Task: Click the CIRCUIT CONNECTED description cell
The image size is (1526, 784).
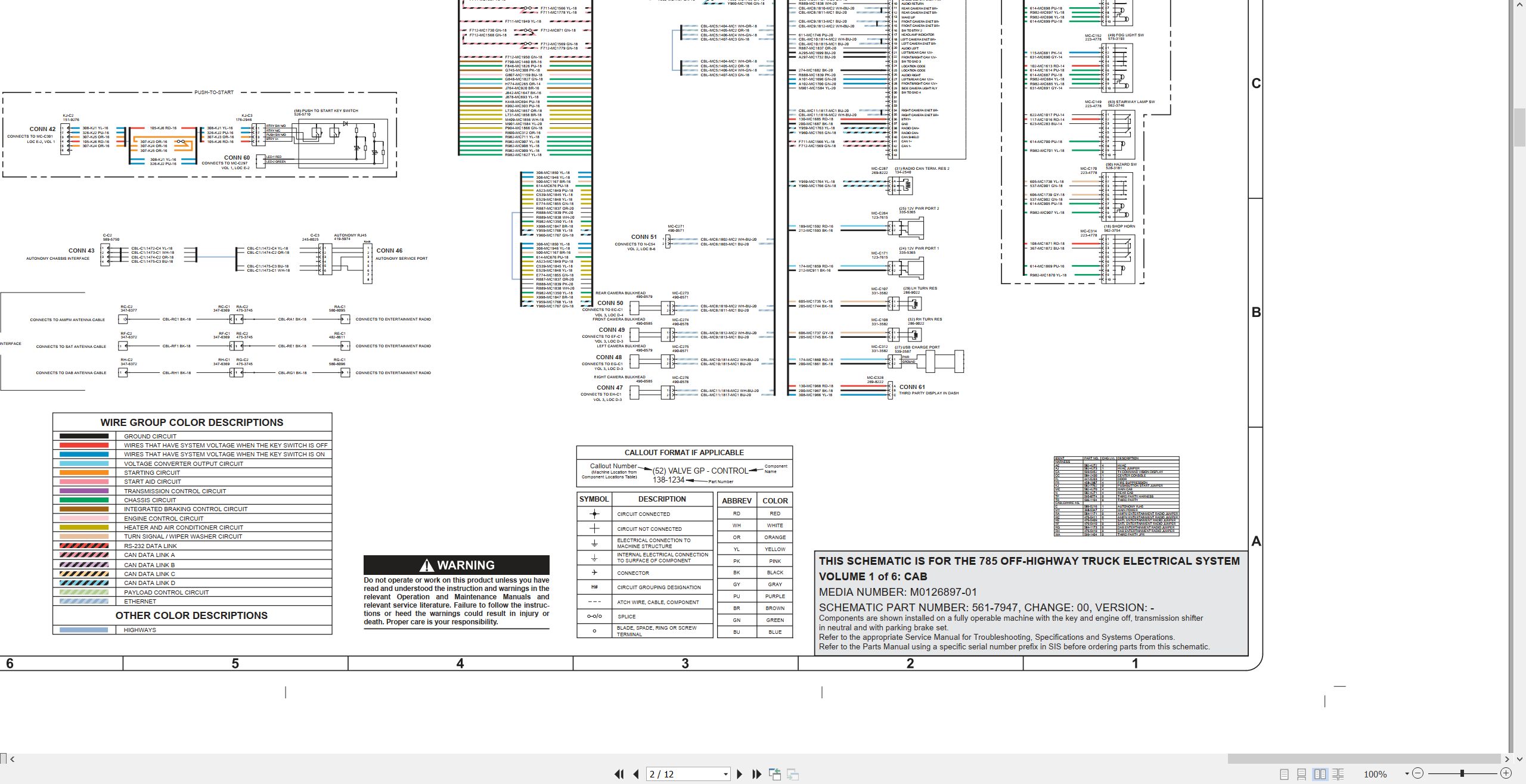Action: coord(662,514)
